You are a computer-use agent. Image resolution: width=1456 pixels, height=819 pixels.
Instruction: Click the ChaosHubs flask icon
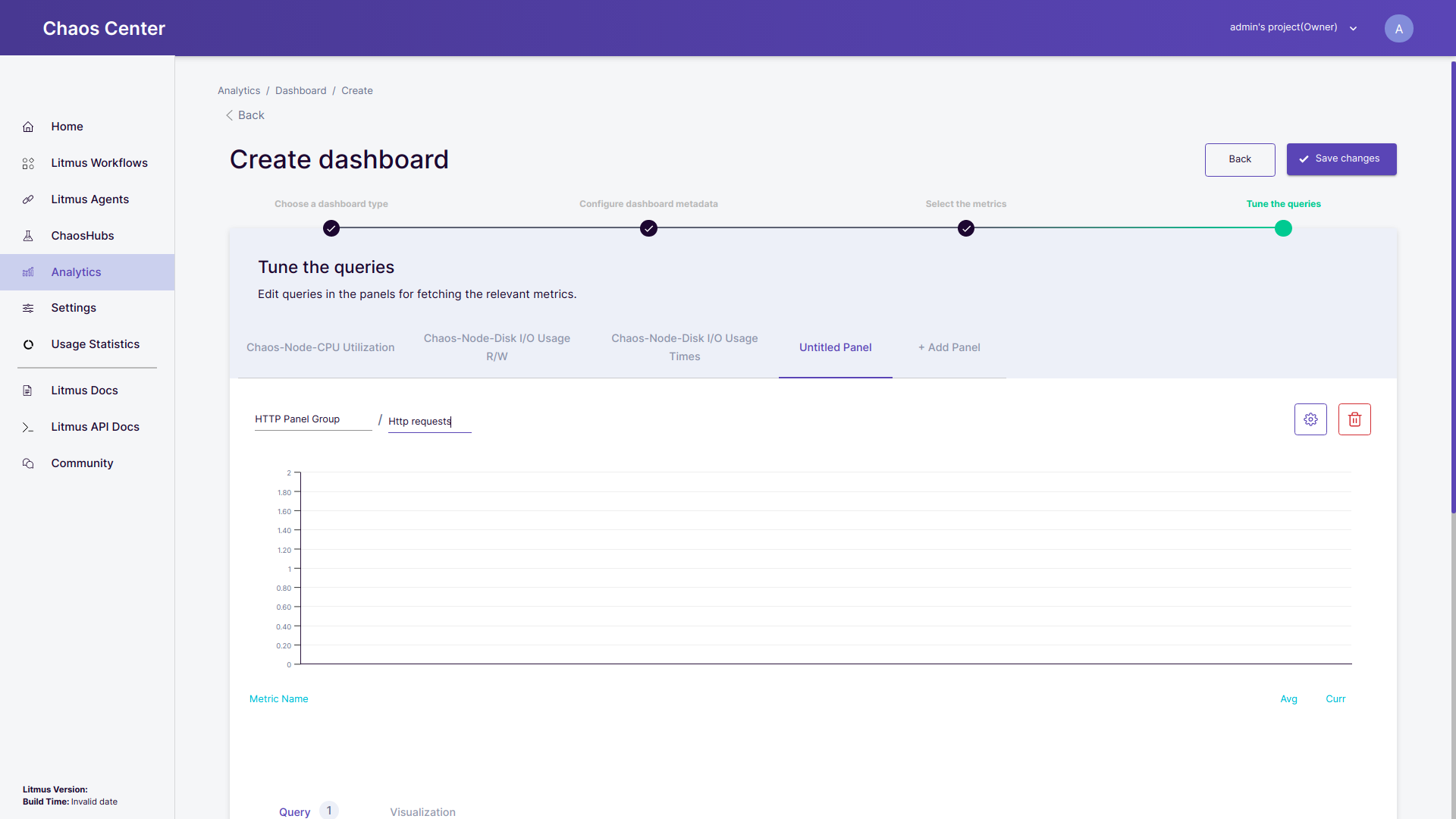[28, 236]
